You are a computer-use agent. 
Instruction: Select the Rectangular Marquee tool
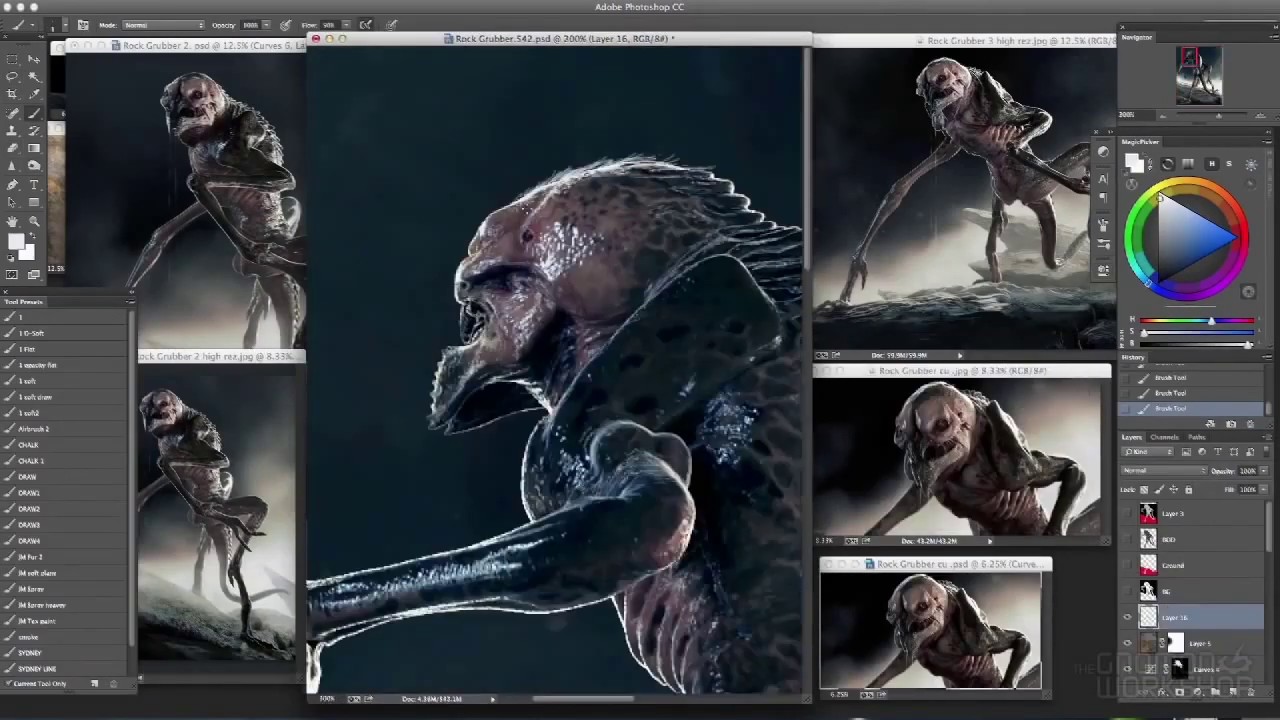(12, 59)
